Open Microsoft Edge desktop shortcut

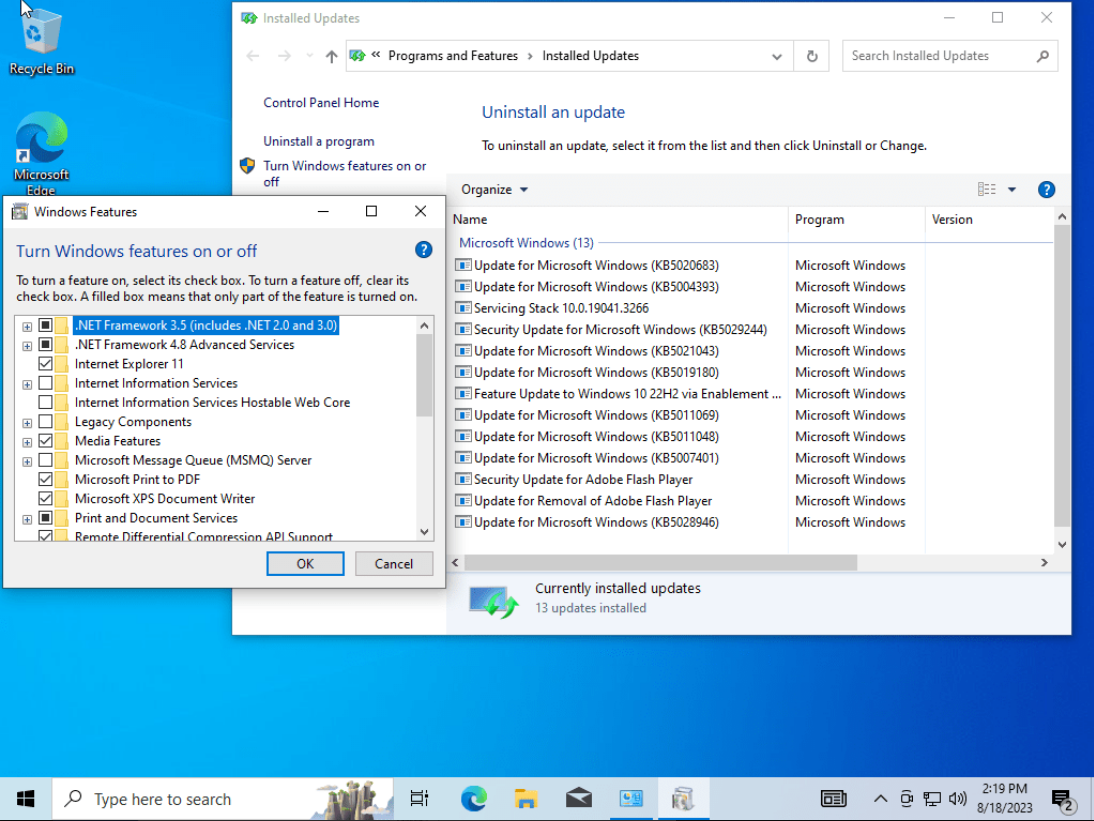tap(40, 153)
